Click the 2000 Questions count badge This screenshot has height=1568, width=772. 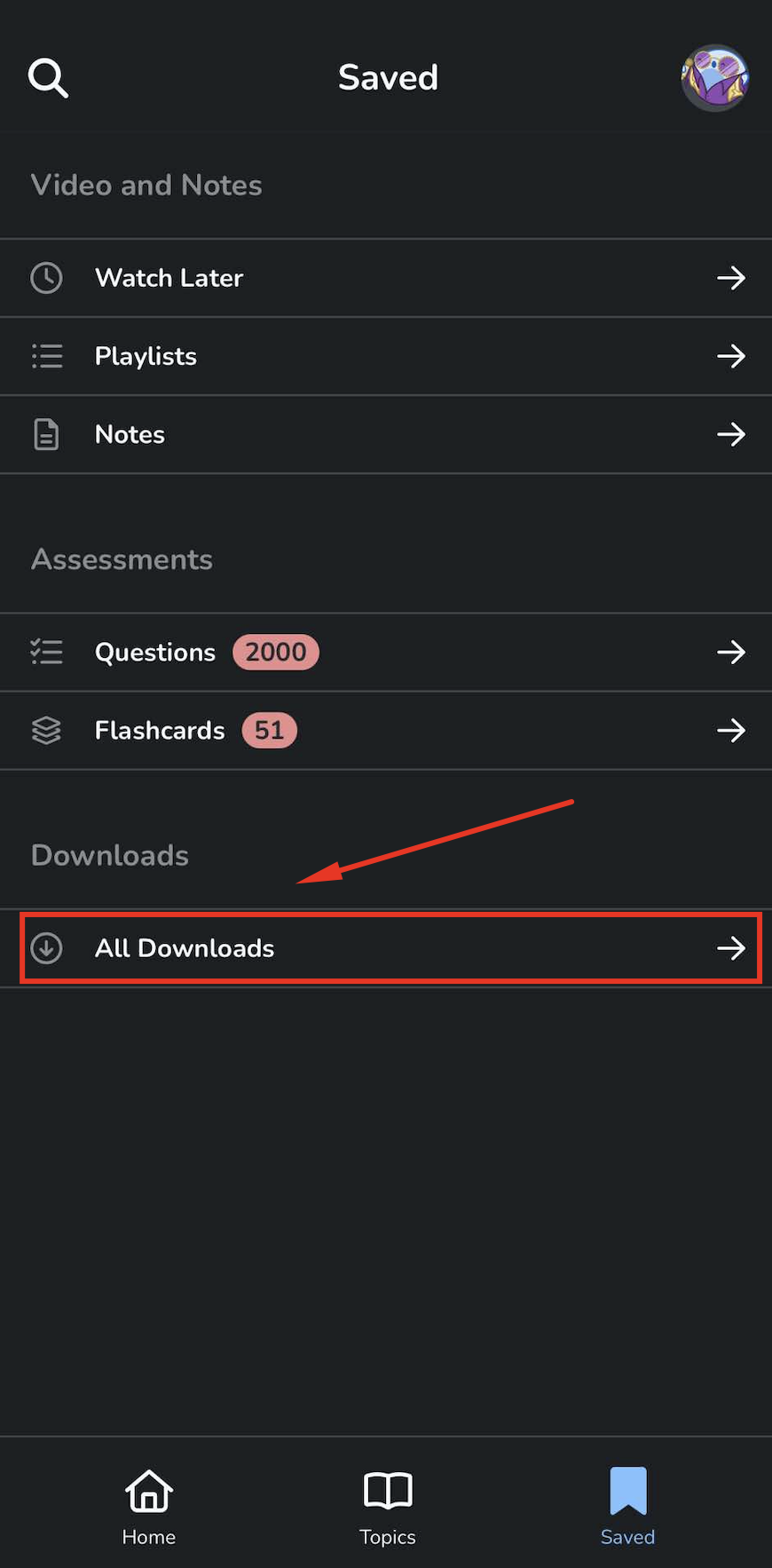pos(275,653)
